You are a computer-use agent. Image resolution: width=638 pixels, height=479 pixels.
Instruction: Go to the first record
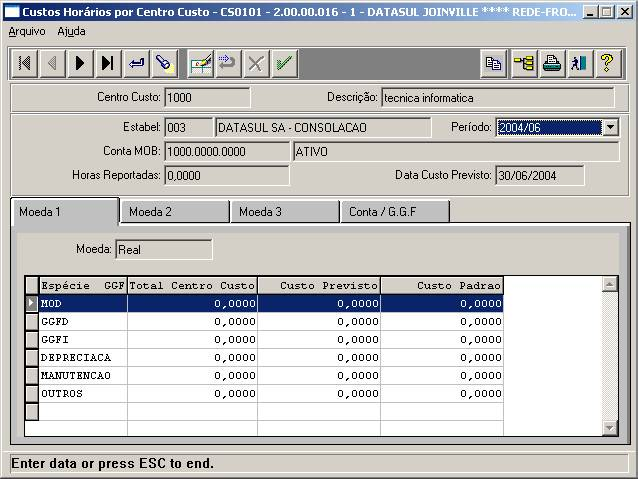(24, 63)
